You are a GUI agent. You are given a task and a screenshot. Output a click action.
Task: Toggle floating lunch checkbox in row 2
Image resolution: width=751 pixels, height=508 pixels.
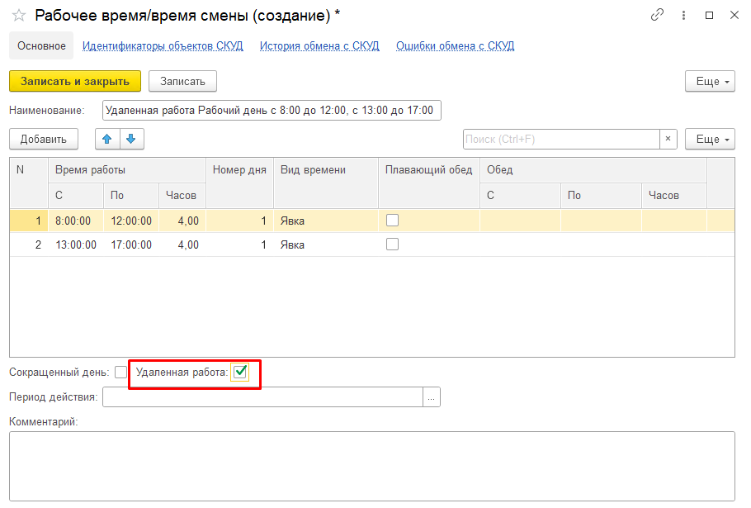392,244
